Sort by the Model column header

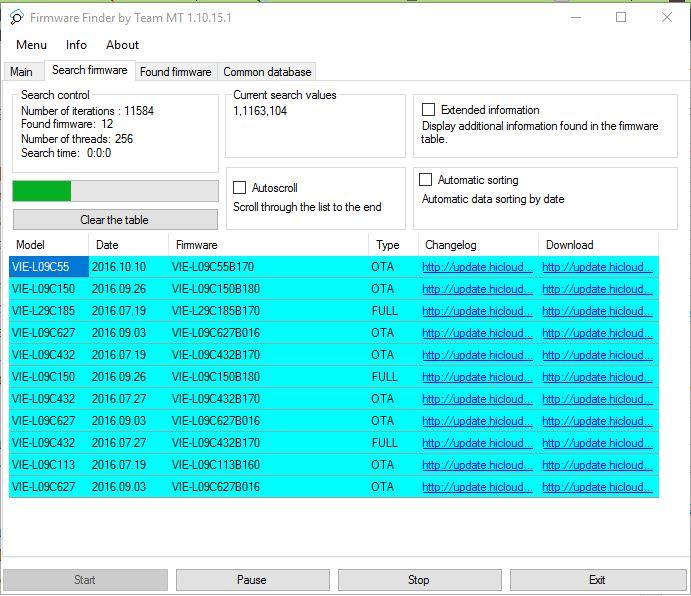[48, 245]
